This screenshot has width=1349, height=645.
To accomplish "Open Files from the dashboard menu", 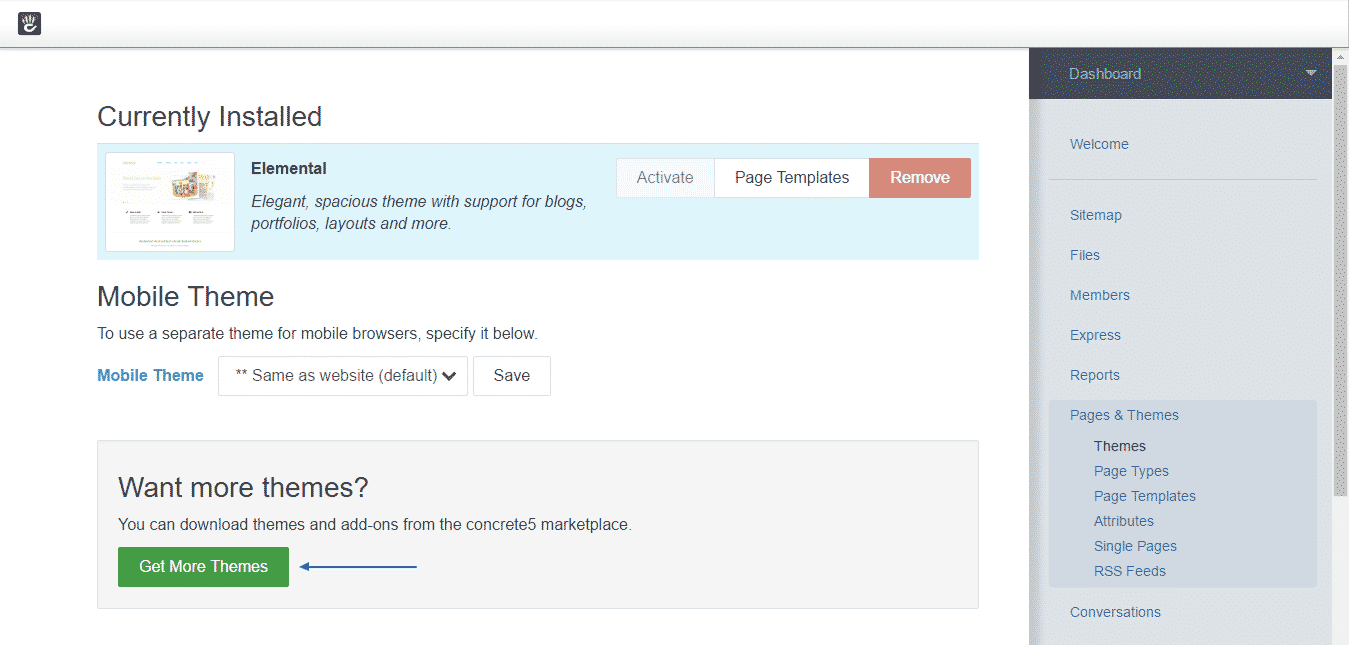I will (x=1084, y=255).
